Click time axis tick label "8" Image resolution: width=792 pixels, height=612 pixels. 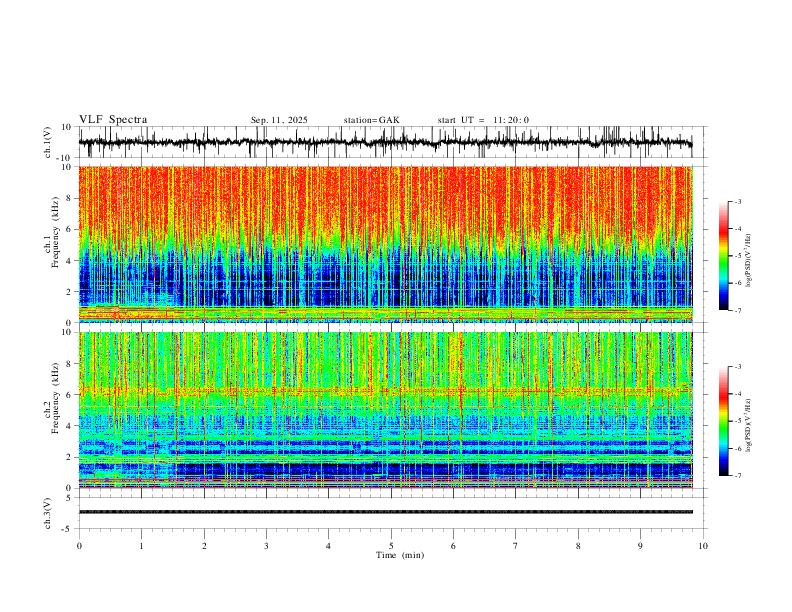[578, 546]
